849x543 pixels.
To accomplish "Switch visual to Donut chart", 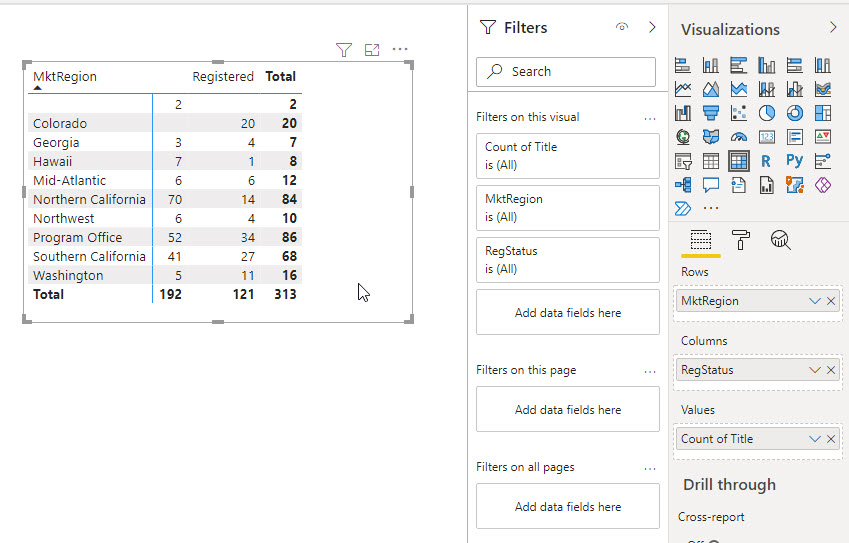I will coord(795,113).
